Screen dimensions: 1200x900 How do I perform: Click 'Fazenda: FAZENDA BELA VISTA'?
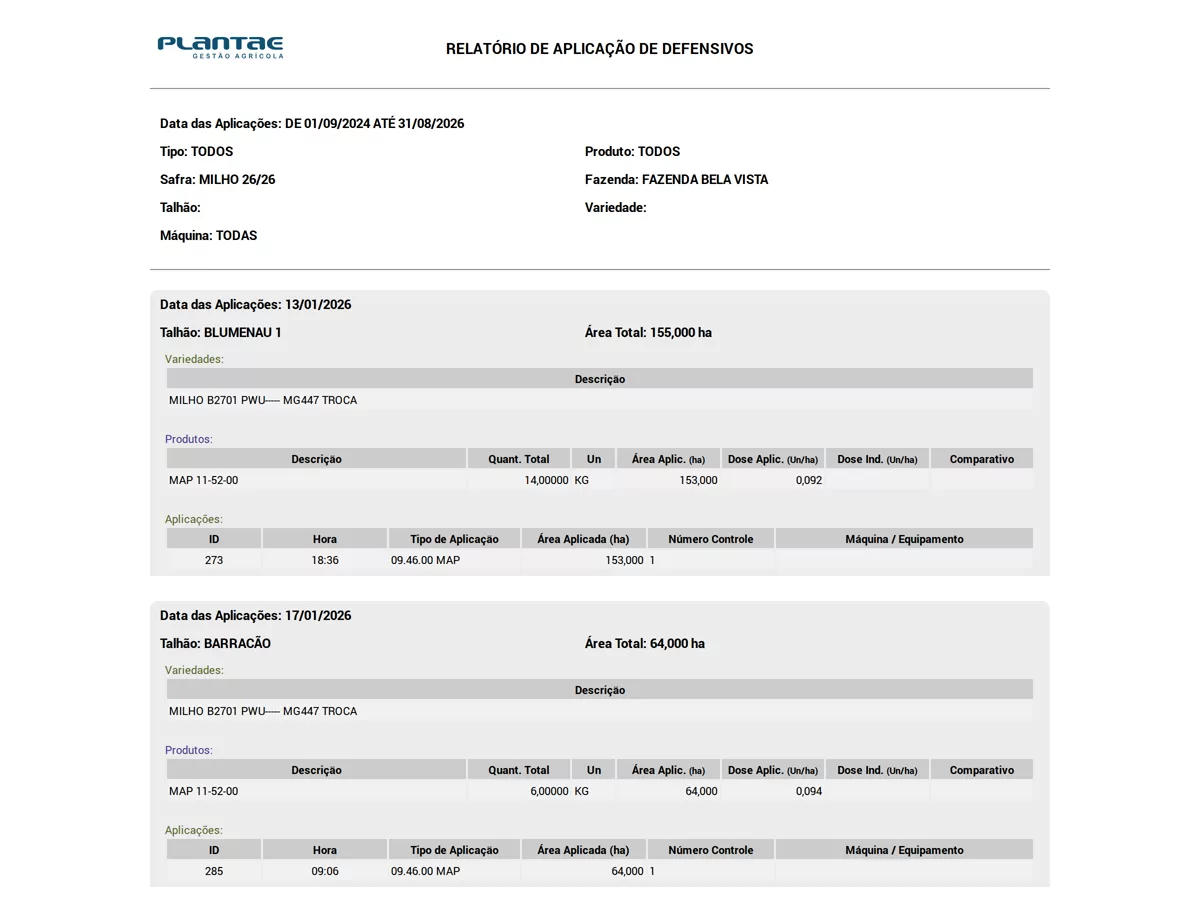click(677, 180)
